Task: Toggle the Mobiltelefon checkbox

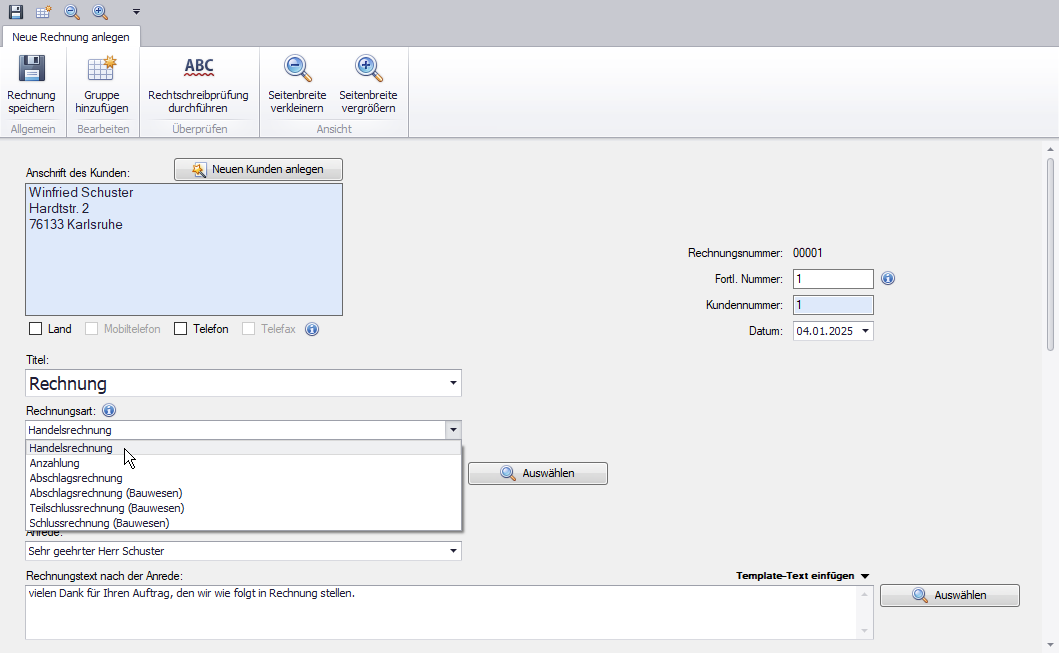Action: pyautogui.click(x=91, y=329)
